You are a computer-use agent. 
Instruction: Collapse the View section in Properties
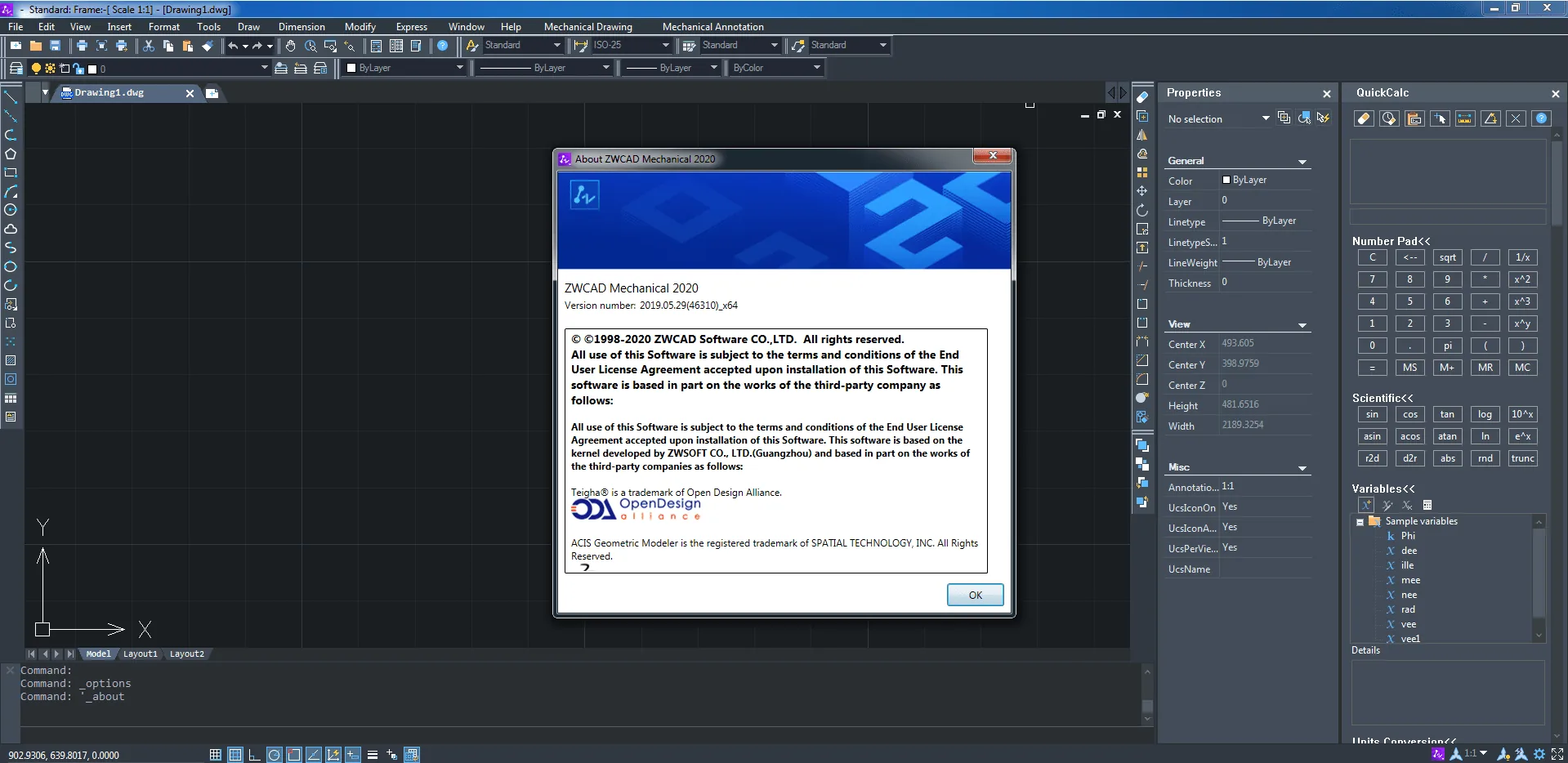pos(1302,325)
